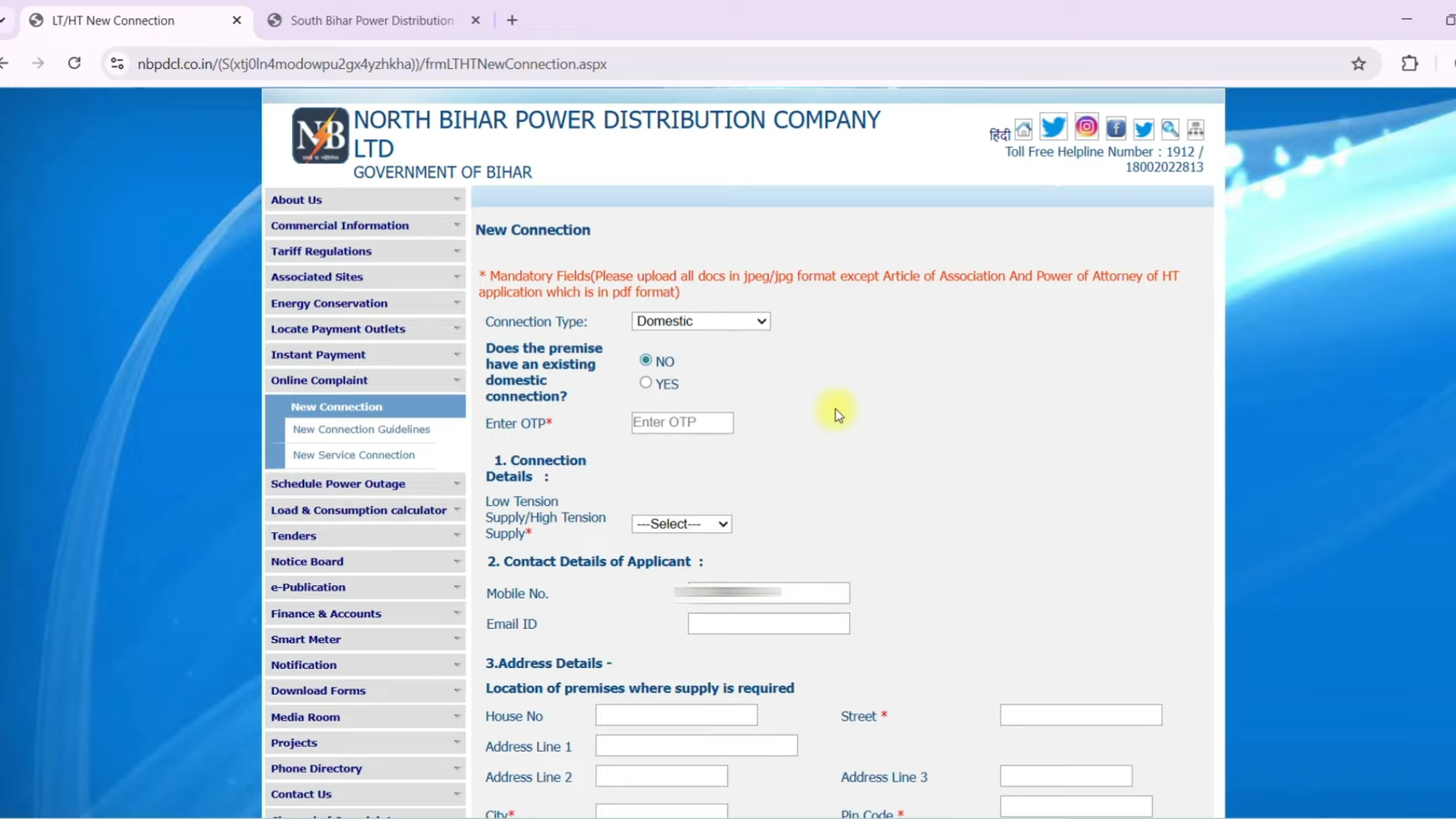Click the browser reload page icon

tap(76, 64)
